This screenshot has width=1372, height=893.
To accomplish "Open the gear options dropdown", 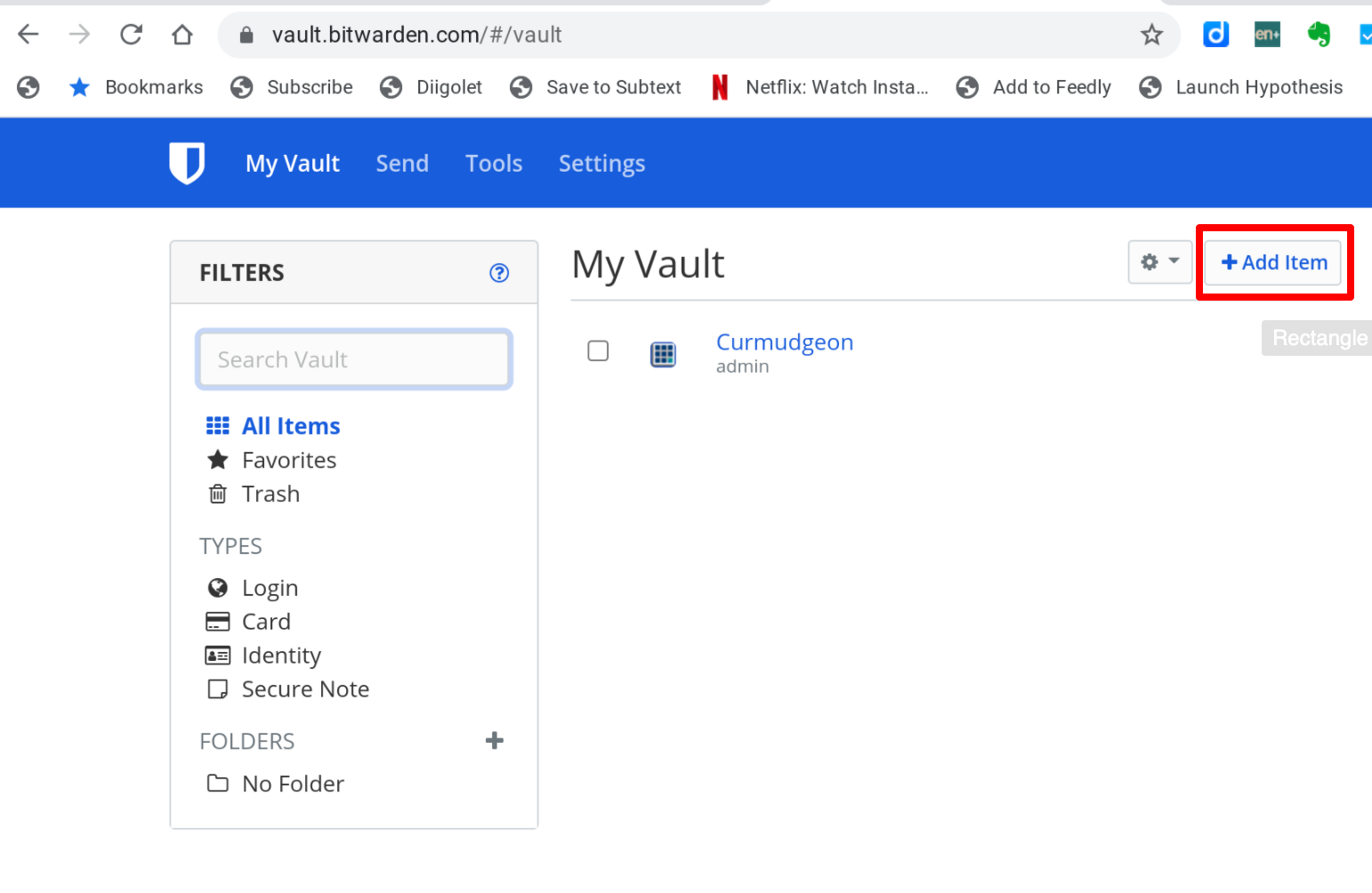I will click(1160, 262).
